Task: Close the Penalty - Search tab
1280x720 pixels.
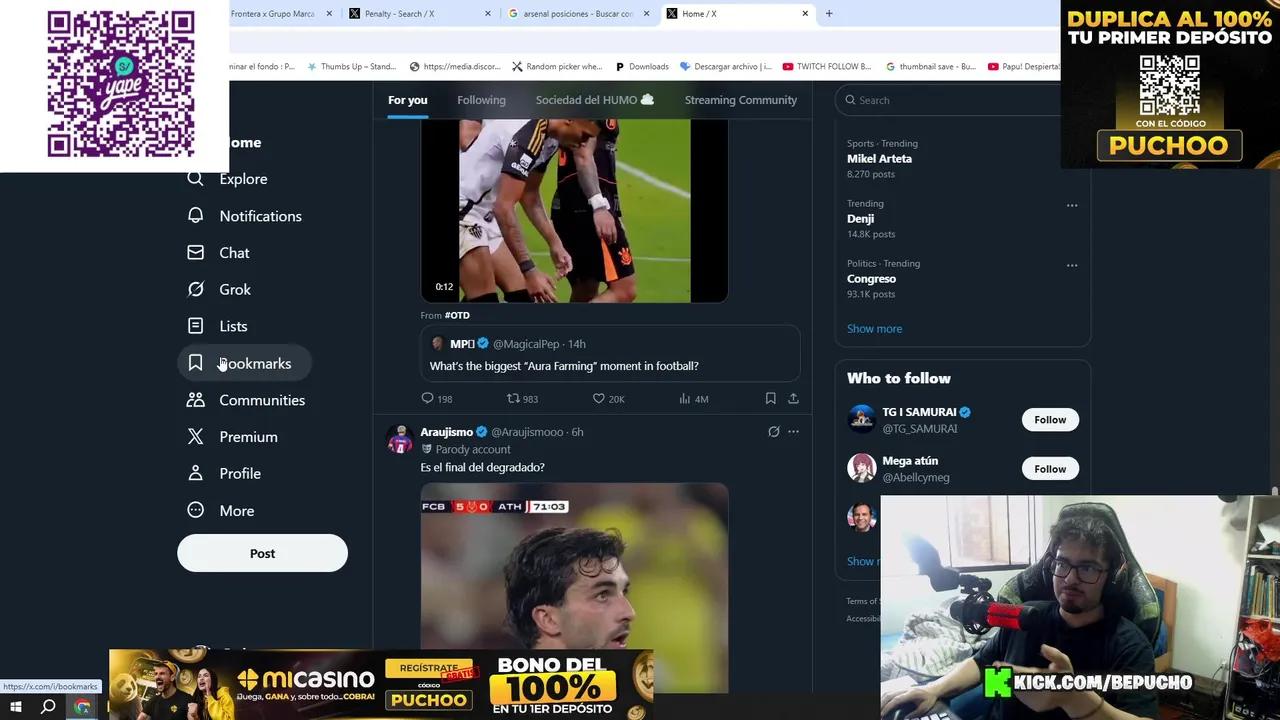Action: pos(488,14)
